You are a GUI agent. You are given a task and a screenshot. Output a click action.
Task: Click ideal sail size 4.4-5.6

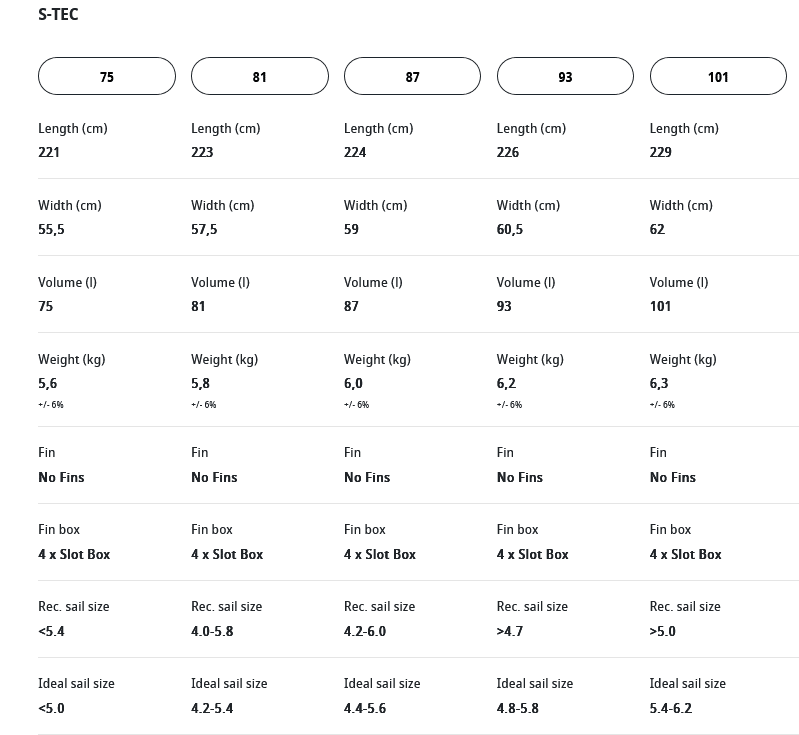[365, 708]
